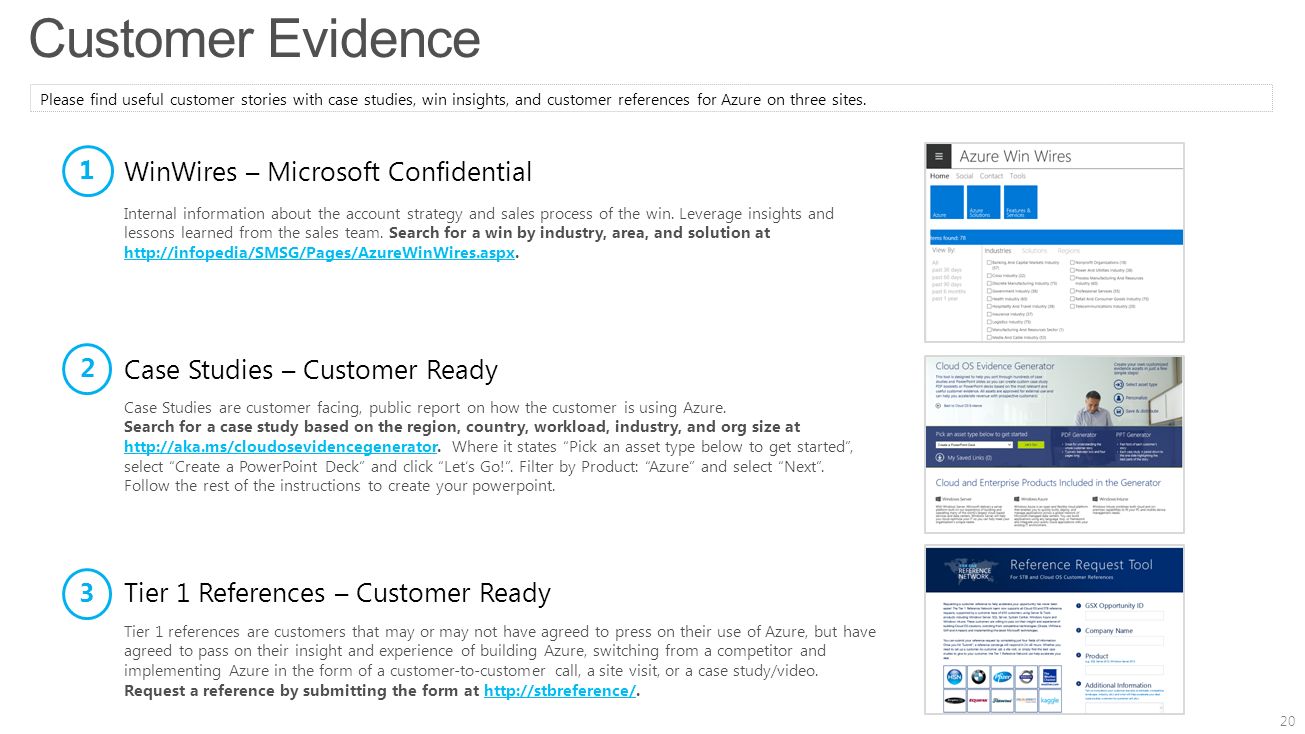The width and height of the screenshot is (1305, 734).
Task: Switch to the Regions filter tab
Action: [1068, 251]
